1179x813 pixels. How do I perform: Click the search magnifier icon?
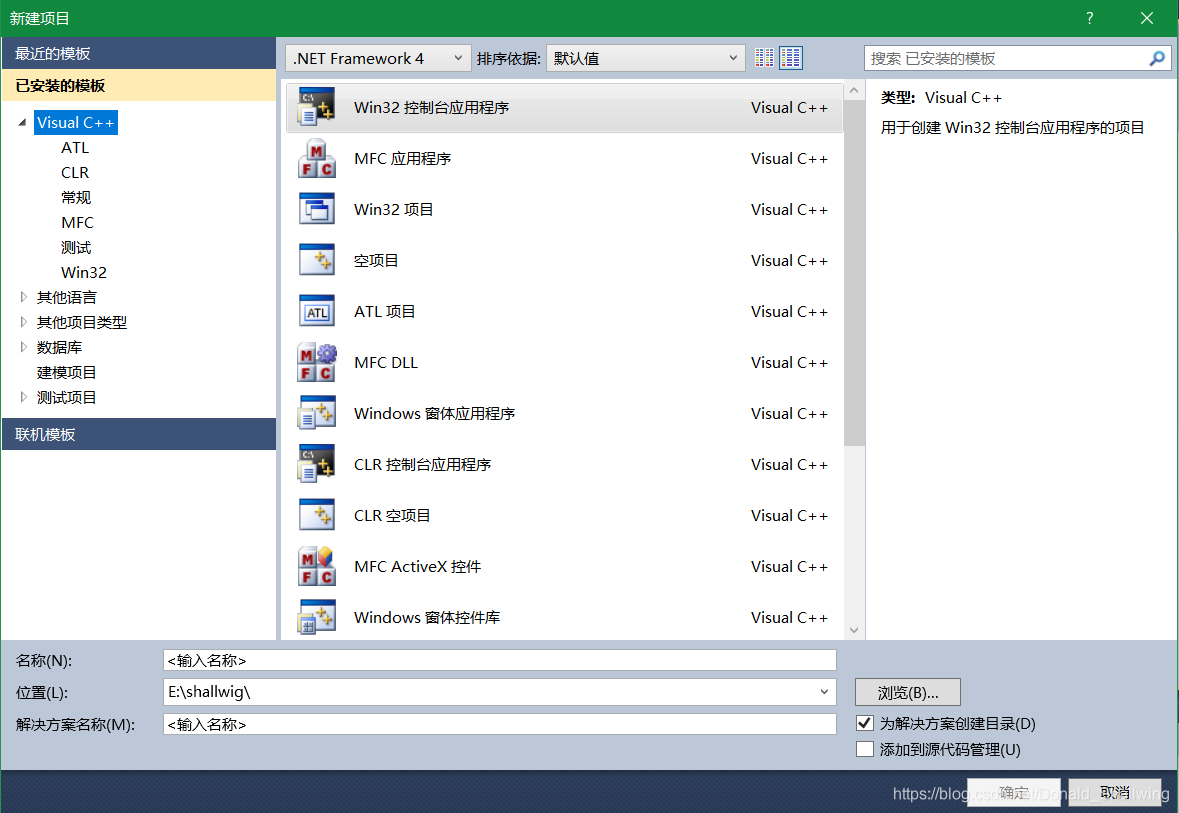(x=1156, y=58)
